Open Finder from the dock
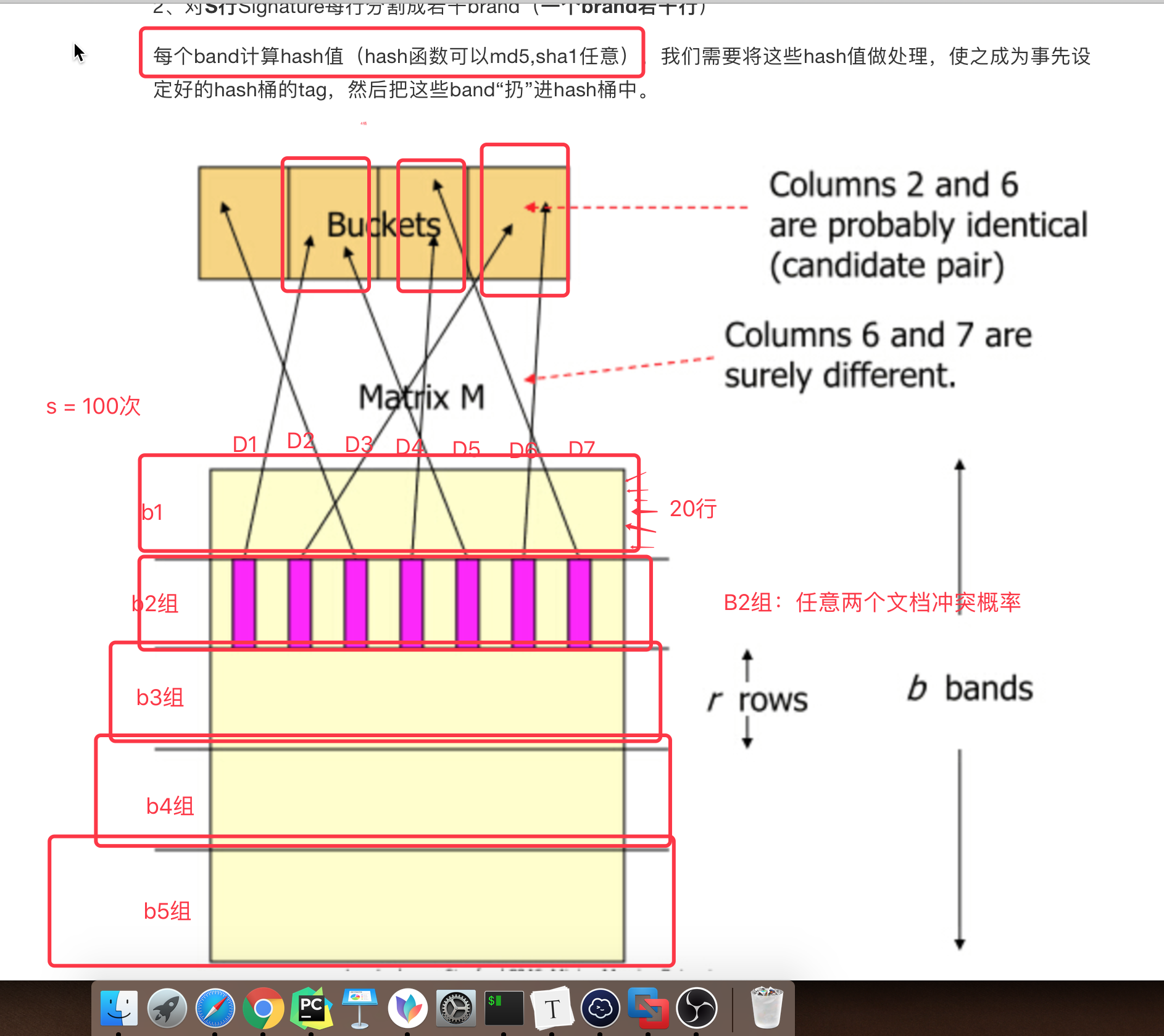Screen dimensions: 1164x1036 (118, 1008)
